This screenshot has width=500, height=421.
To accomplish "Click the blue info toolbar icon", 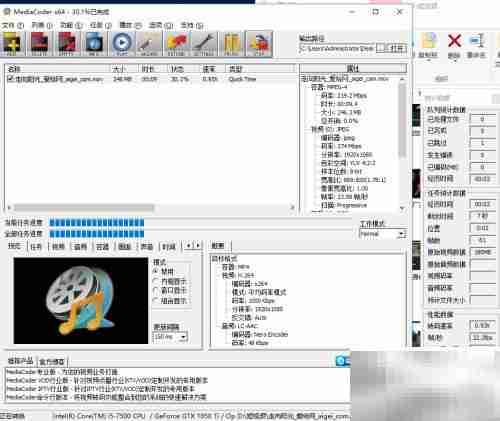I will click(94, 44).
